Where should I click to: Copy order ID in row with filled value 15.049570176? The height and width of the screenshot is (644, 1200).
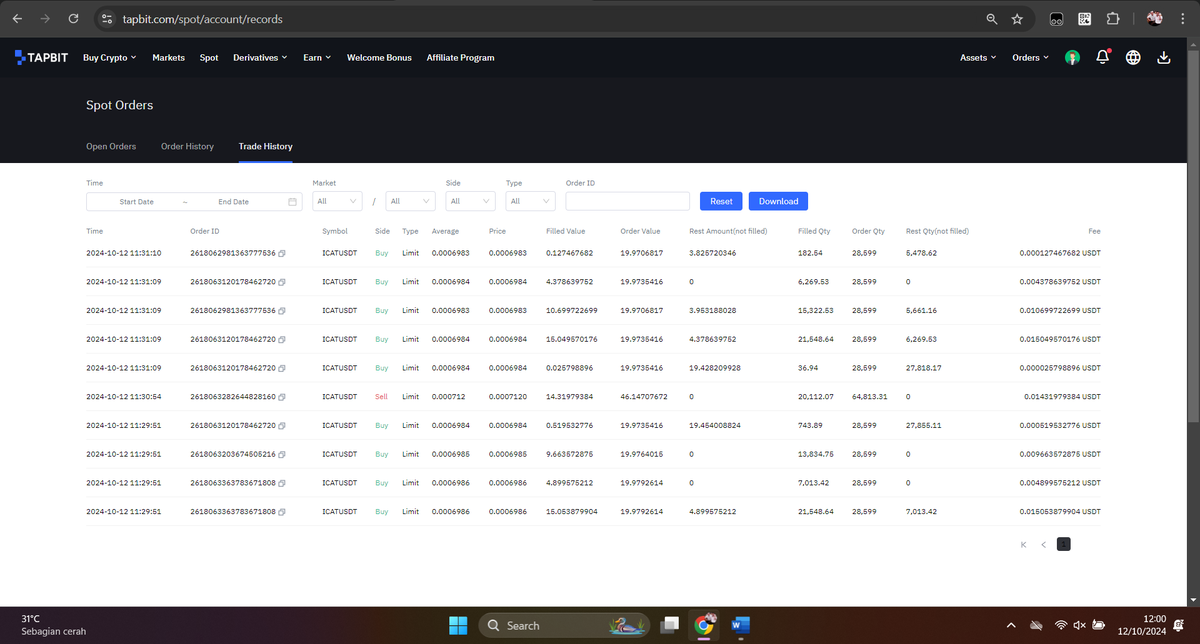283,339
